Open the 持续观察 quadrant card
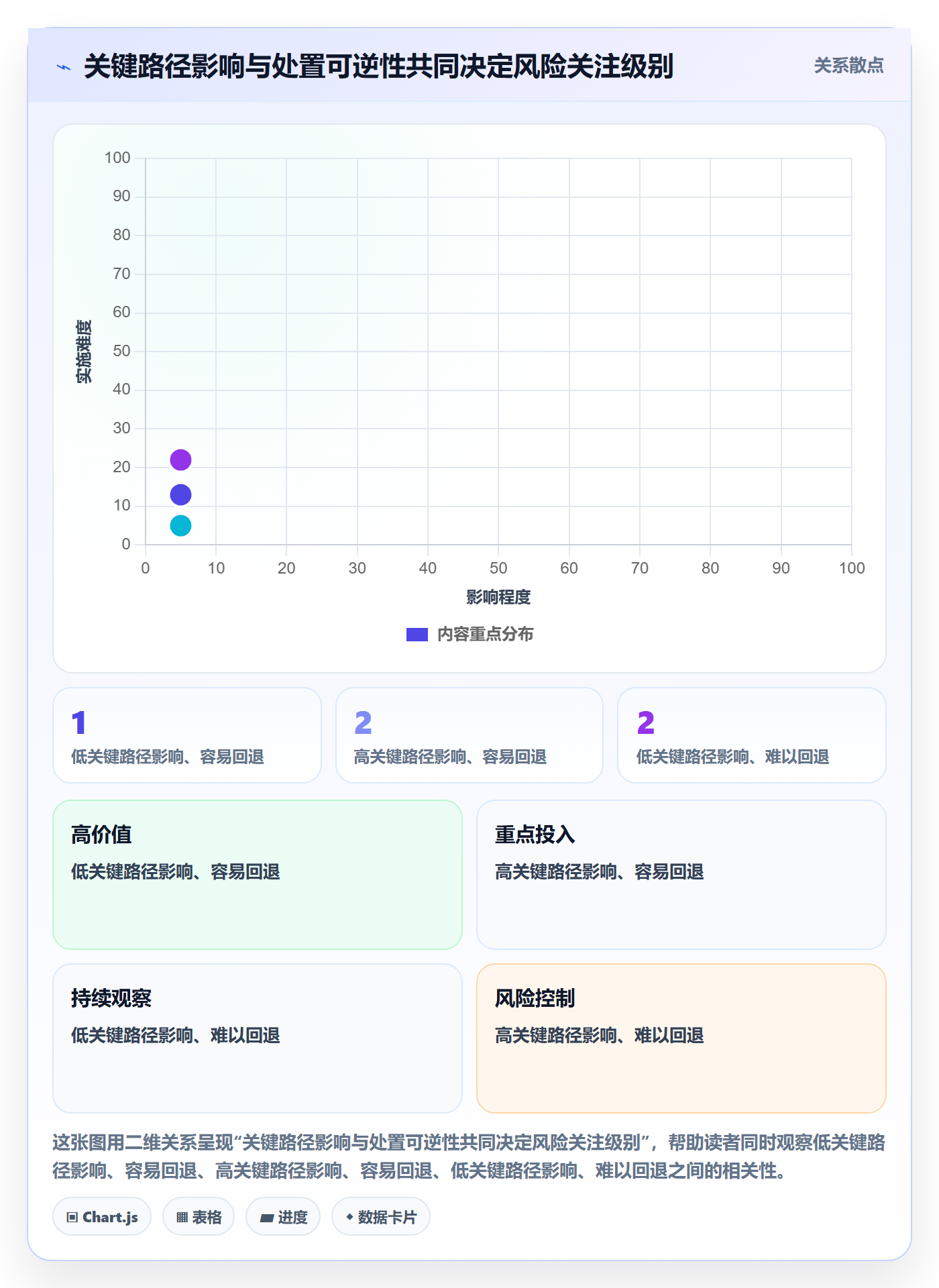939x1288 pixels. tap(258, 1038)
